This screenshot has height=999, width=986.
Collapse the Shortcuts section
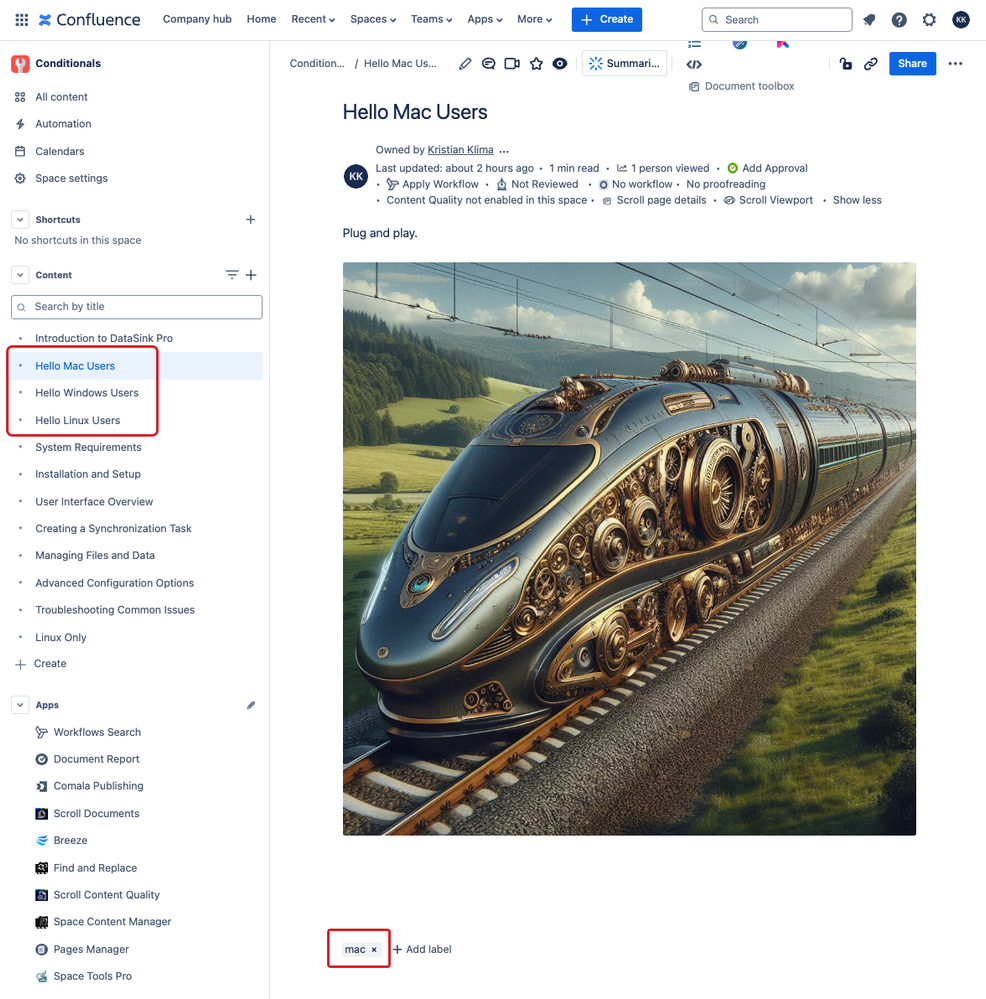pyautogui.click(x=20, y=220)
